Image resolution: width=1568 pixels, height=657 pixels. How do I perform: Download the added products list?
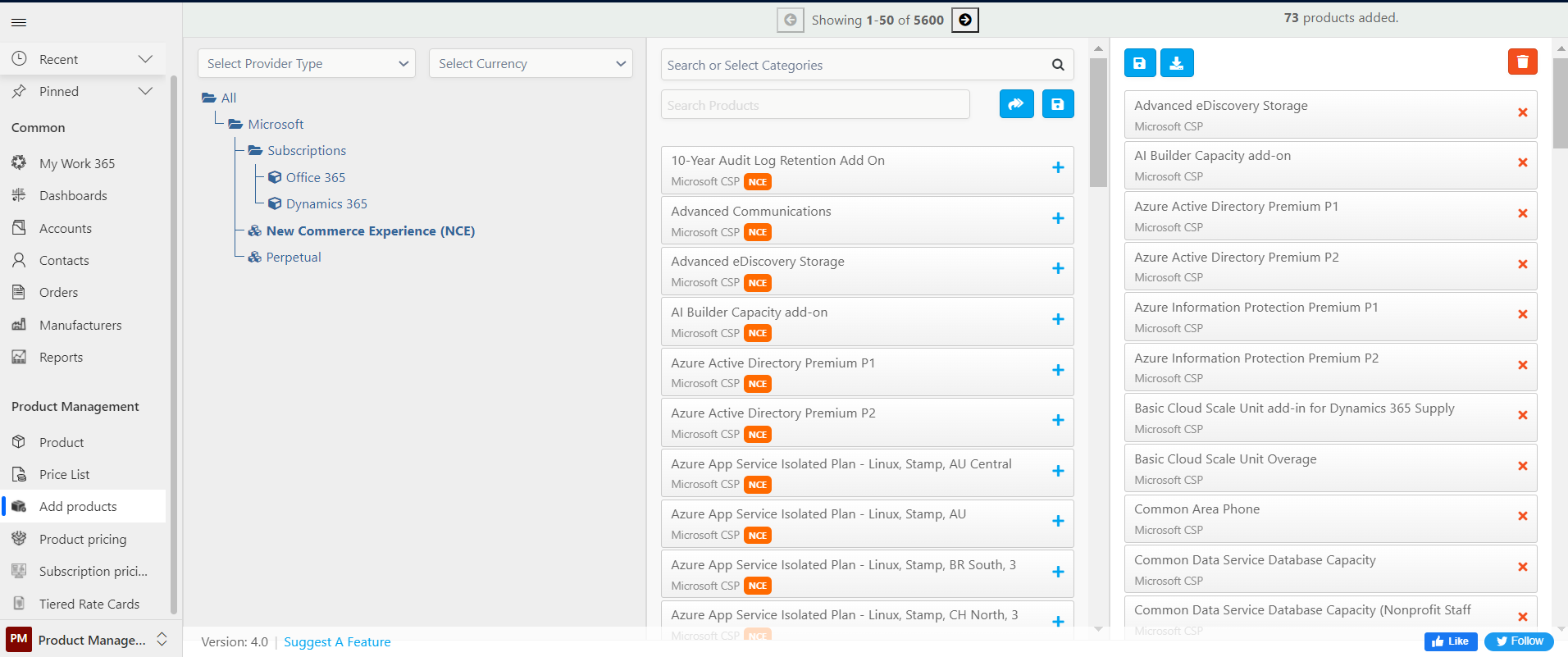pyautogui.click(x=1177, y=62)
